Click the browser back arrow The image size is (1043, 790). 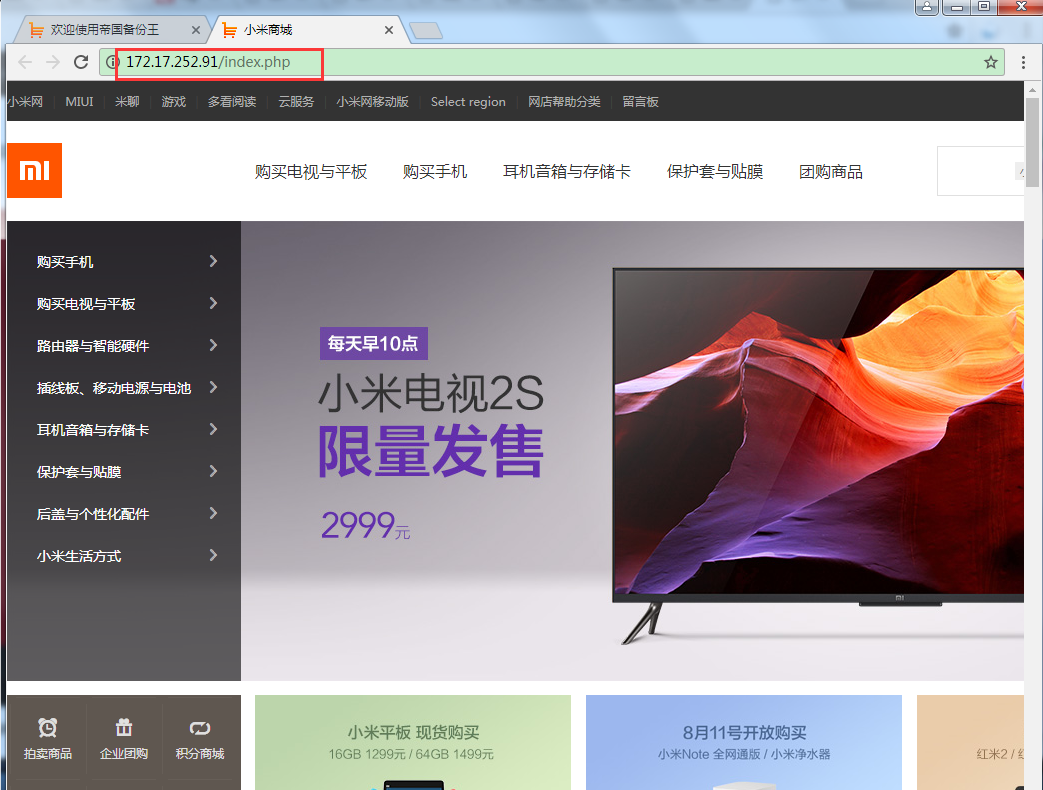(25, 62)
